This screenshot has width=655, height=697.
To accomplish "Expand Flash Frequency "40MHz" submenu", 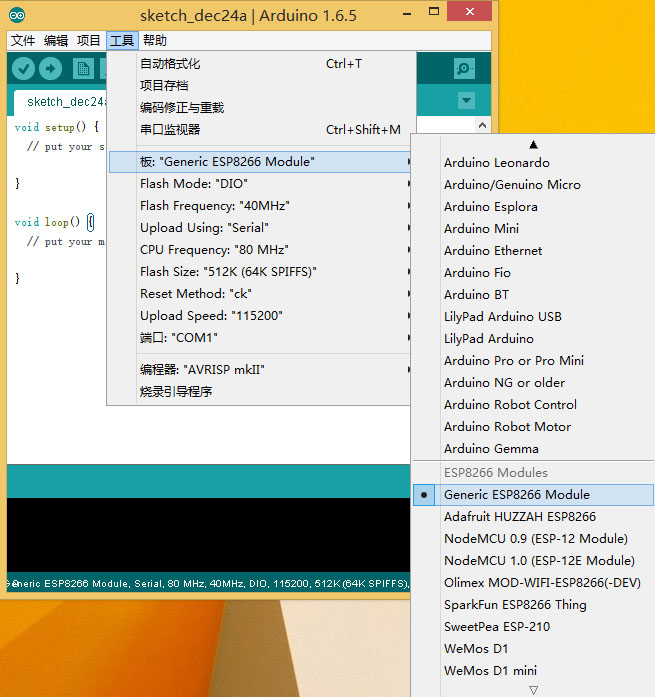I will 260,206.
